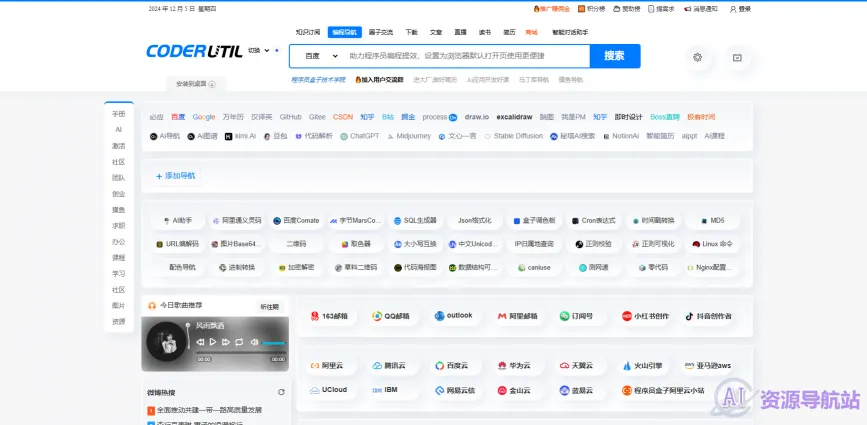
Task: Open the 阿里云 shortcut
Action: (x=328, y=365)
